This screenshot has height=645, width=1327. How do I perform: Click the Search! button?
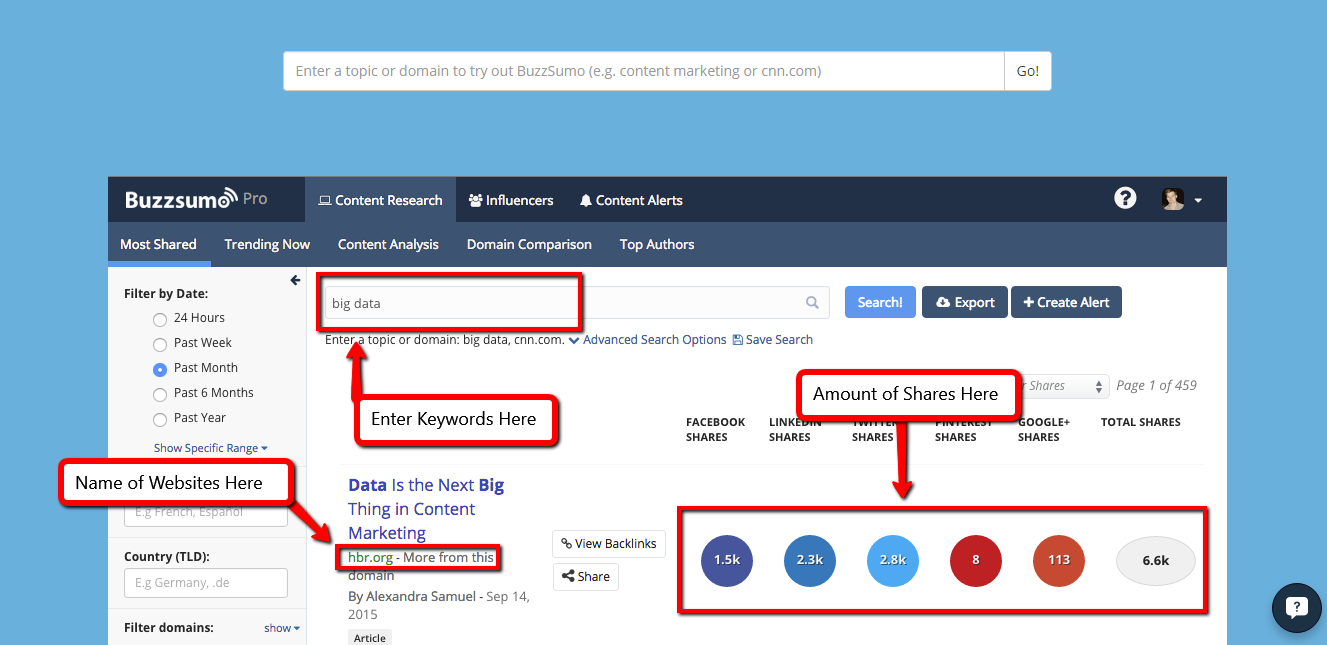point(880,302)
